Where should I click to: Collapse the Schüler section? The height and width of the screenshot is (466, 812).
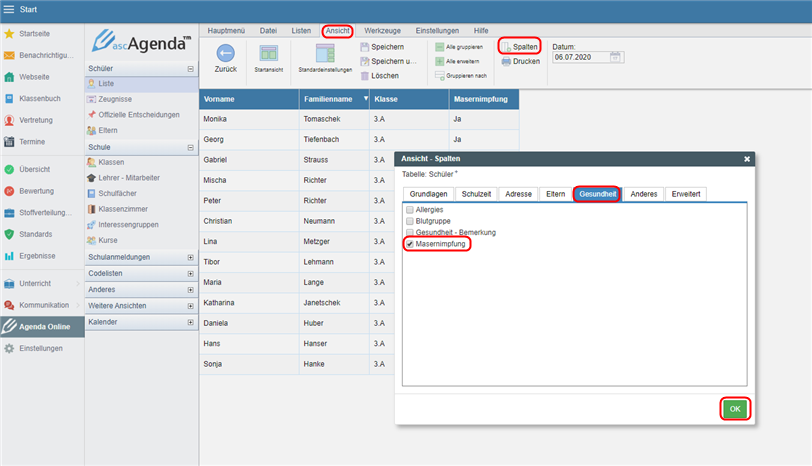[191, 69]
